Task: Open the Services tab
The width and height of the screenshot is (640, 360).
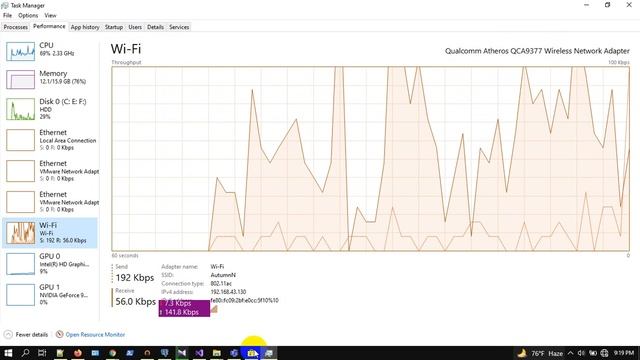Action: (x=179, y=27)
